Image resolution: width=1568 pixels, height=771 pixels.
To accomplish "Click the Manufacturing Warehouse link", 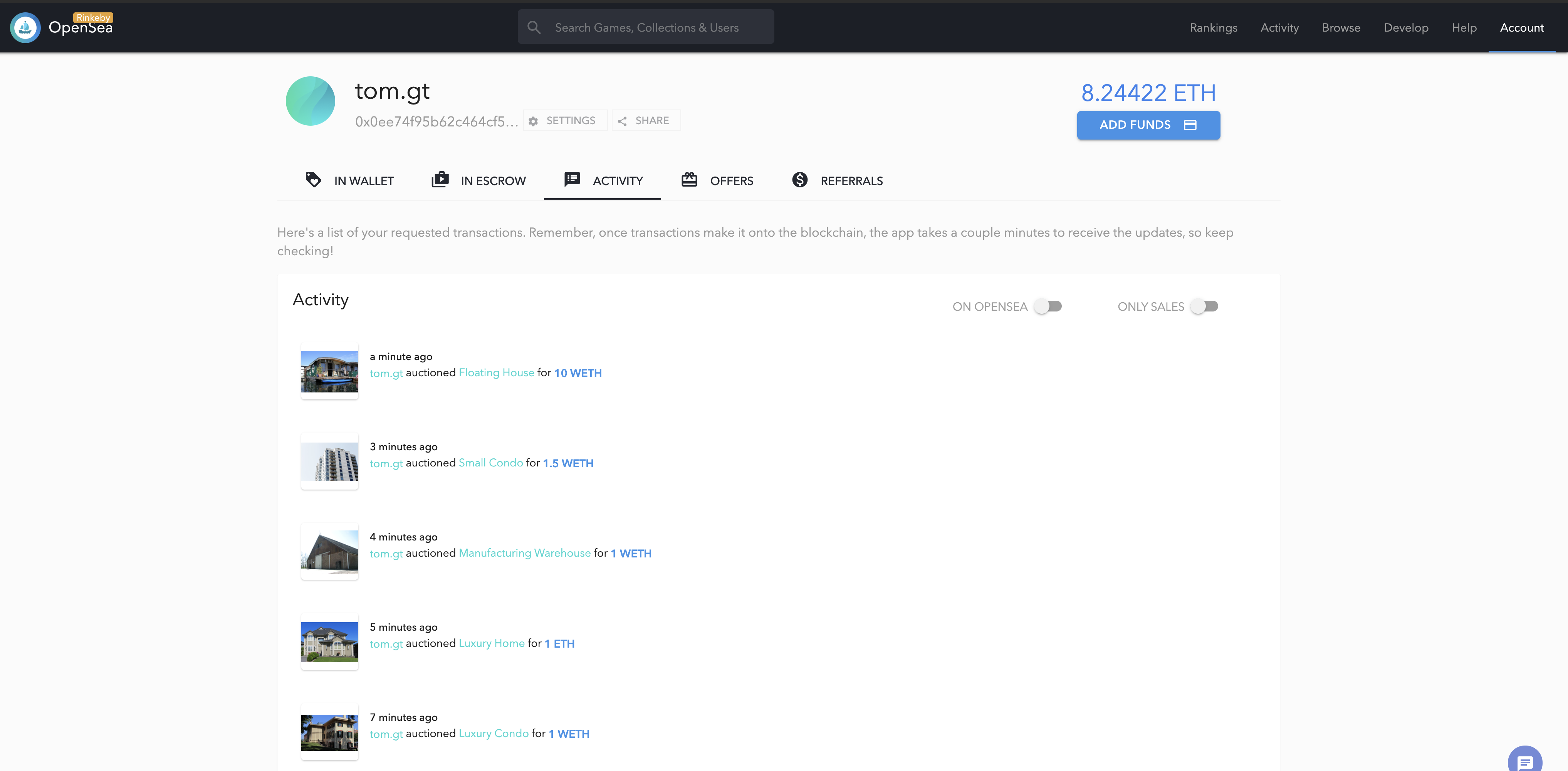I will point(524,553).
